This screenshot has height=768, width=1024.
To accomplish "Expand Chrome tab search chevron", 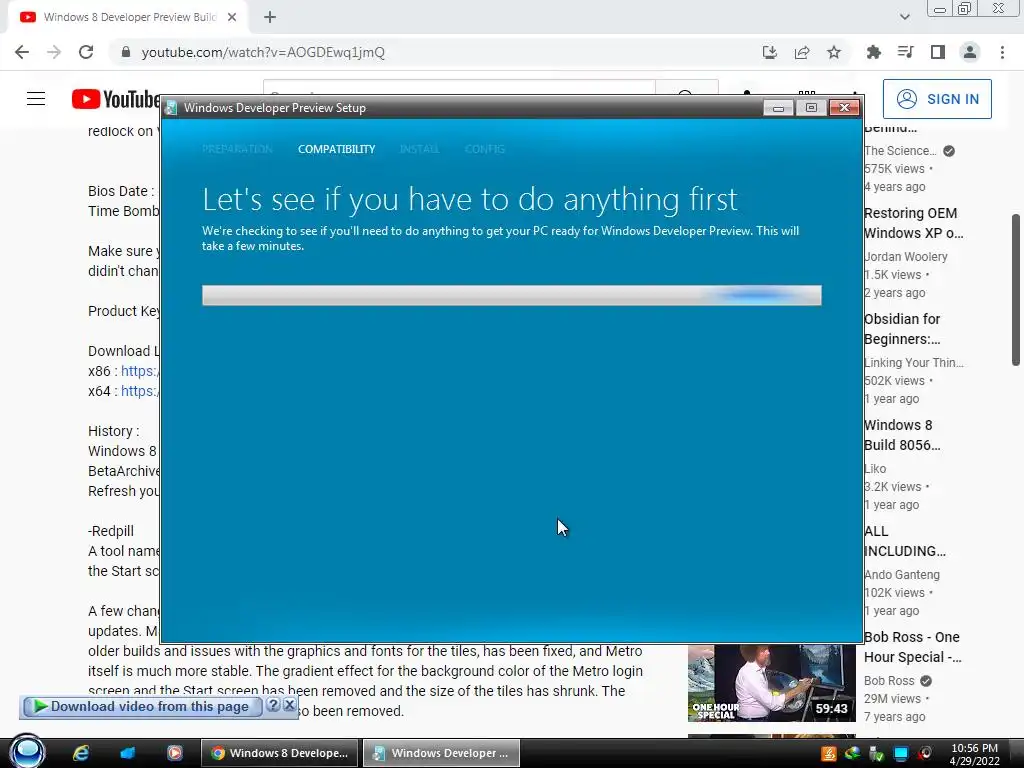I will 904,17.
